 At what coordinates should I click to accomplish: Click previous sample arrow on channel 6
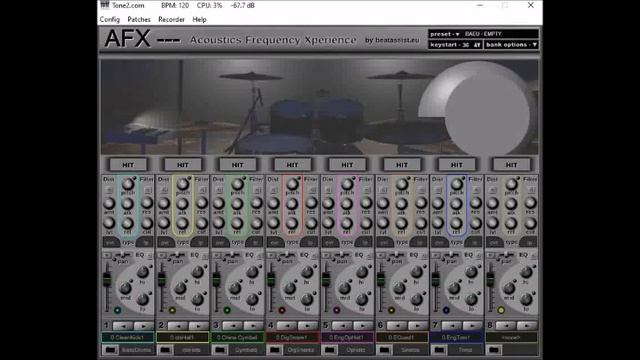tap(396, 326)
